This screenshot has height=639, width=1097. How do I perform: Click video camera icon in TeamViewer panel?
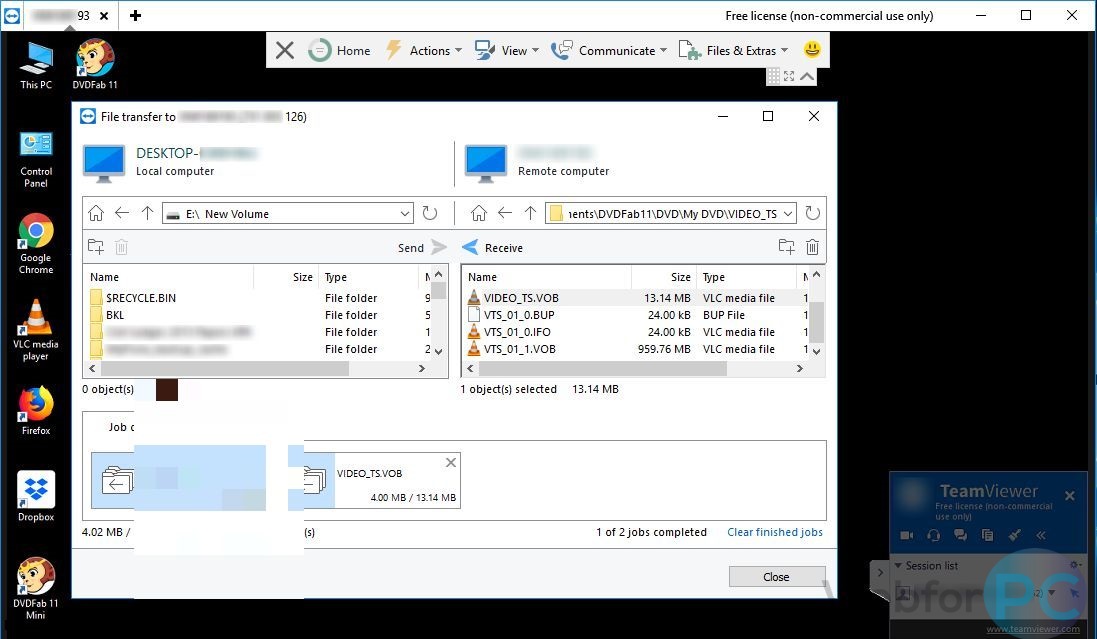point(907,535)
